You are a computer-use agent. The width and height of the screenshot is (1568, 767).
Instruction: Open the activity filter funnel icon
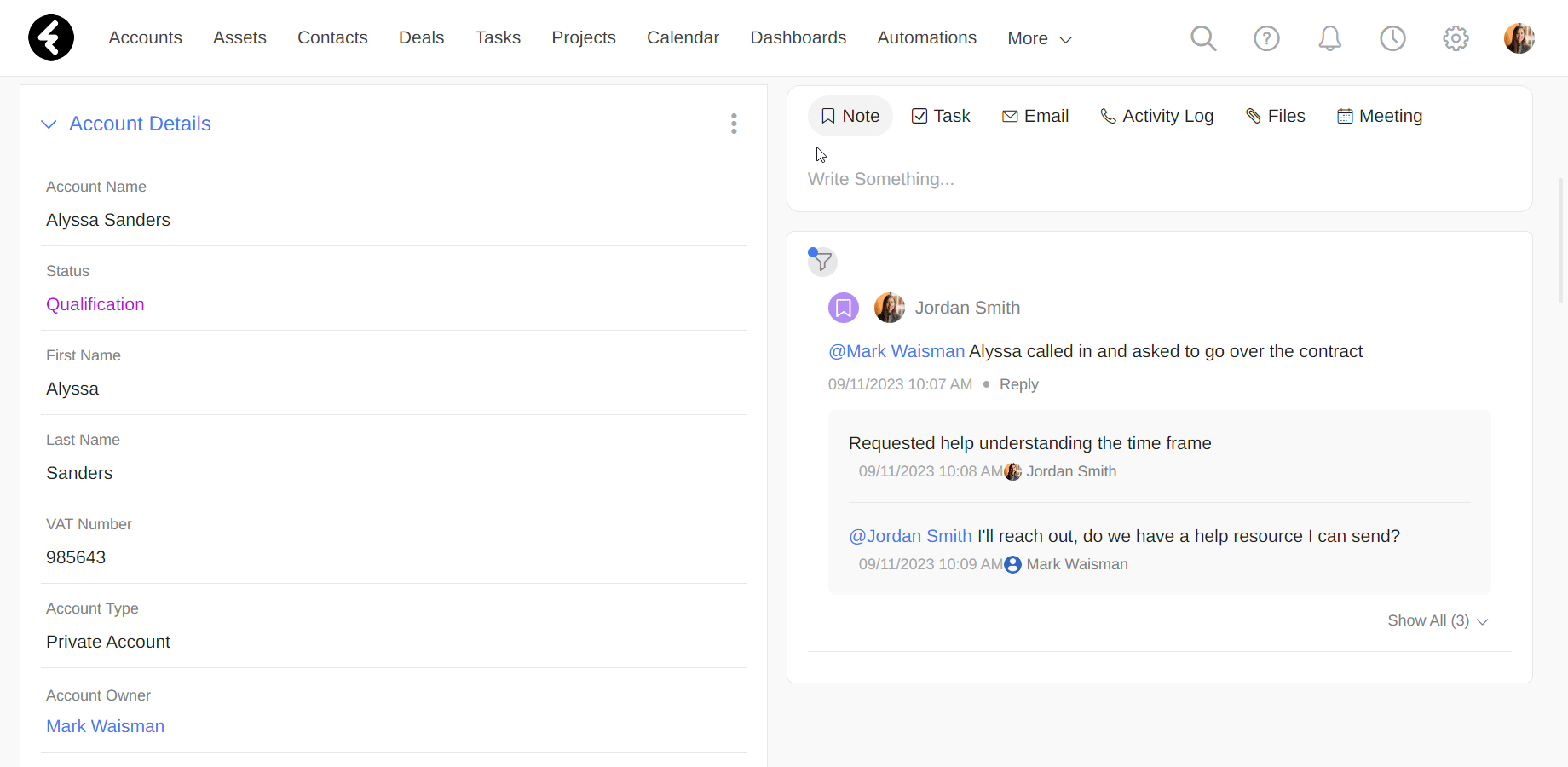[x=822, y=261]
